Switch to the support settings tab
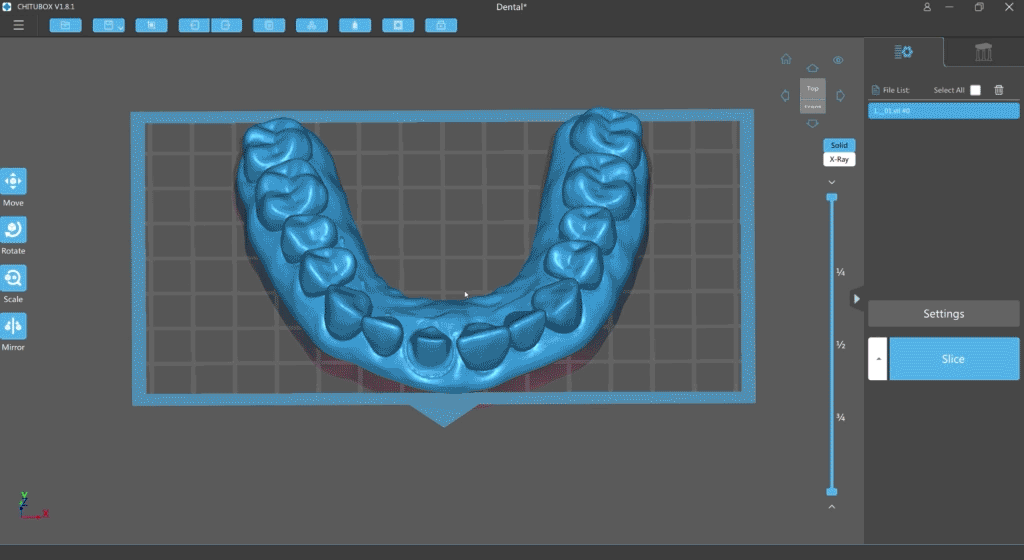This screenshot has height=560, width=1024. 983,52
